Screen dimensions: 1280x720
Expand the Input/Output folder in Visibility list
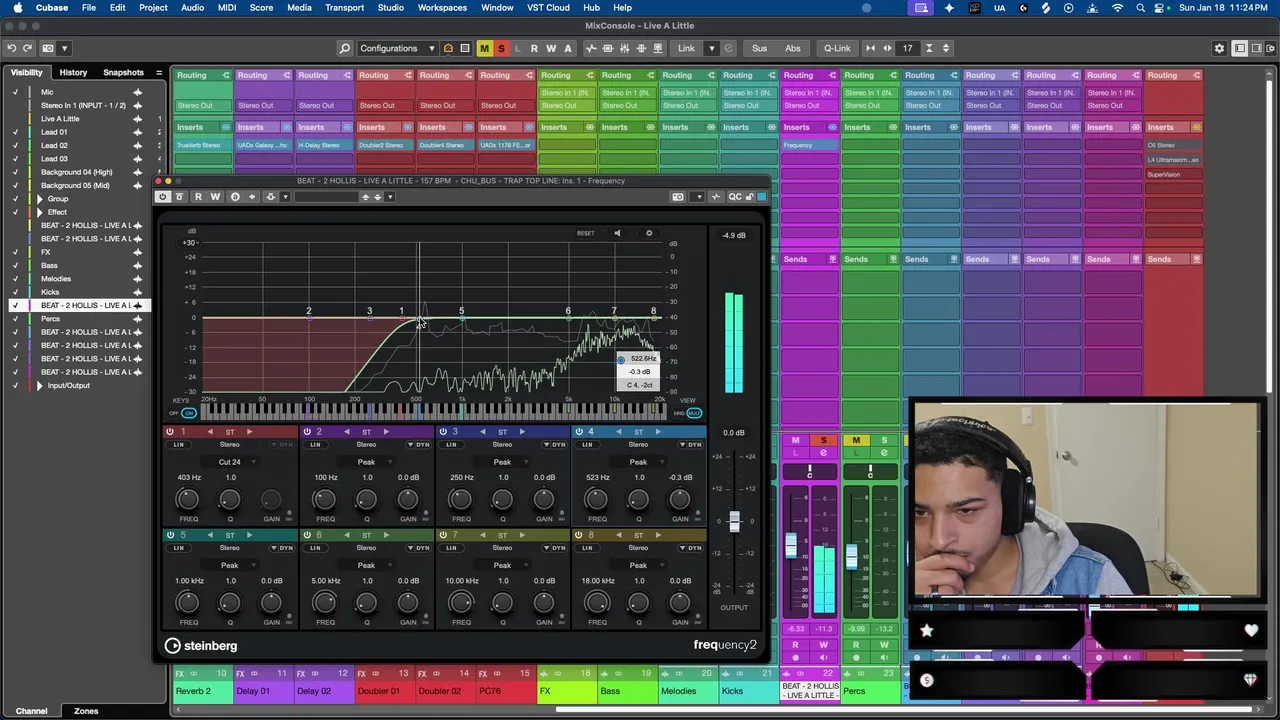coord(40,385)
